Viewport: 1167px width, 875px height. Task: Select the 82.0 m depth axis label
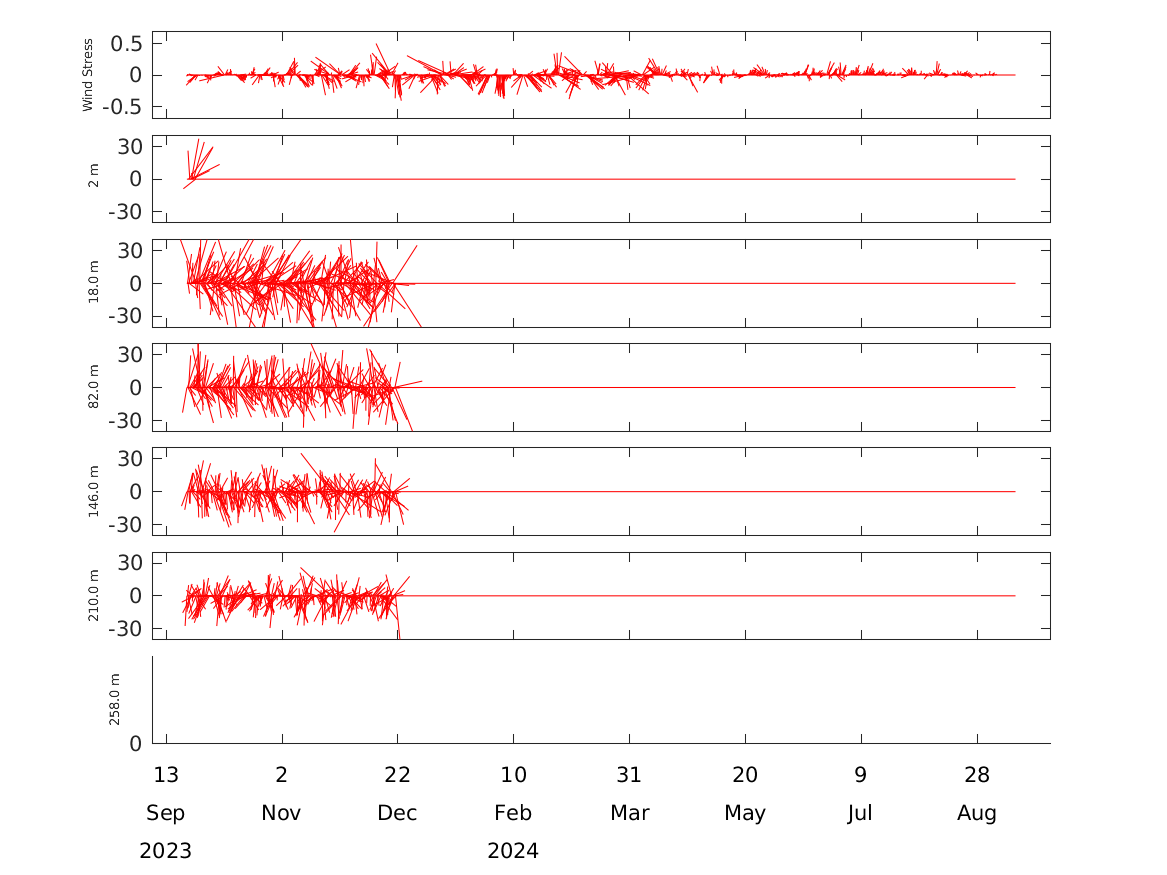93,387
